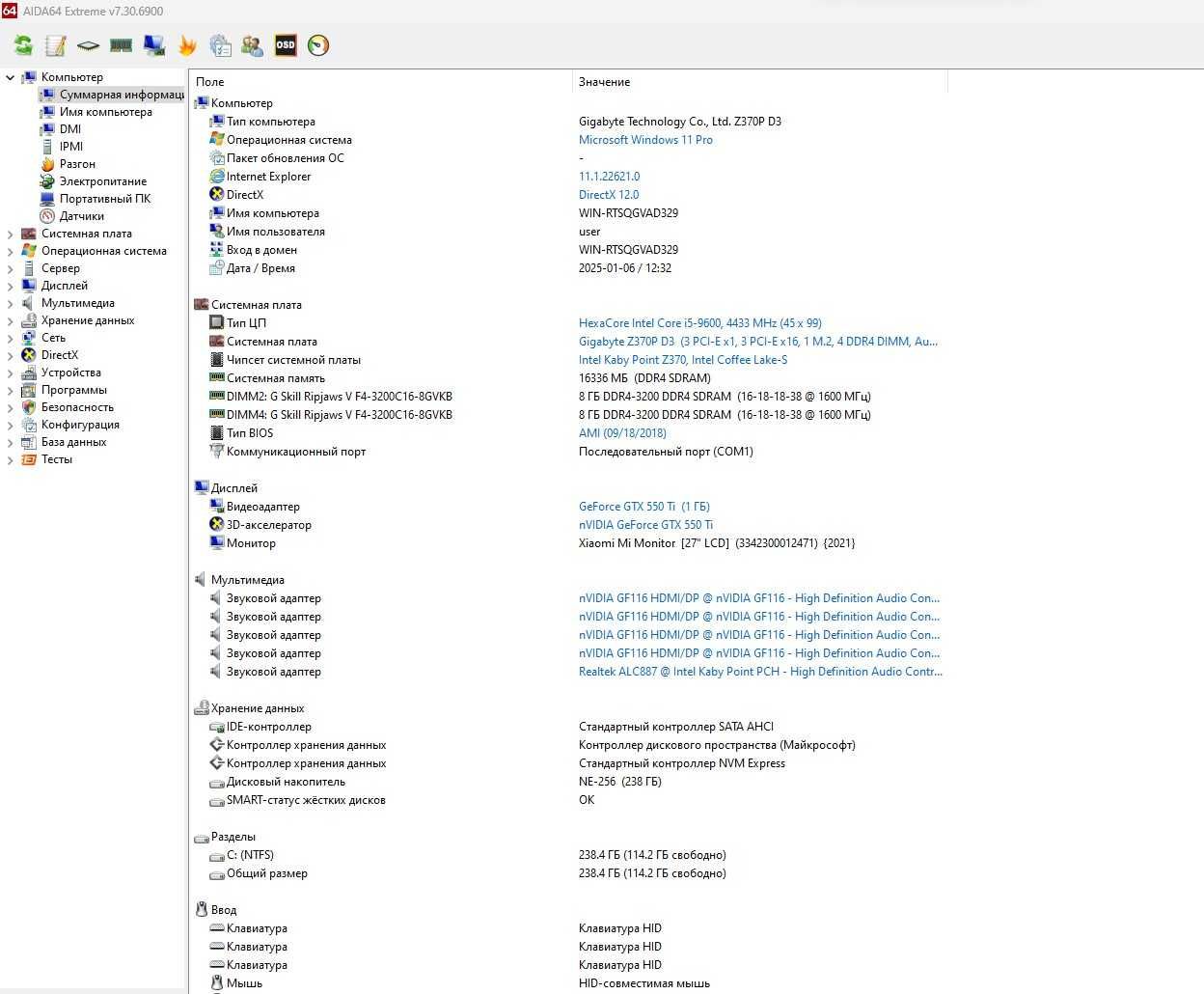Screen dimensions: 1204x994
Task: Click the green Refresh toolbar icon
Action: click(23, 45)
